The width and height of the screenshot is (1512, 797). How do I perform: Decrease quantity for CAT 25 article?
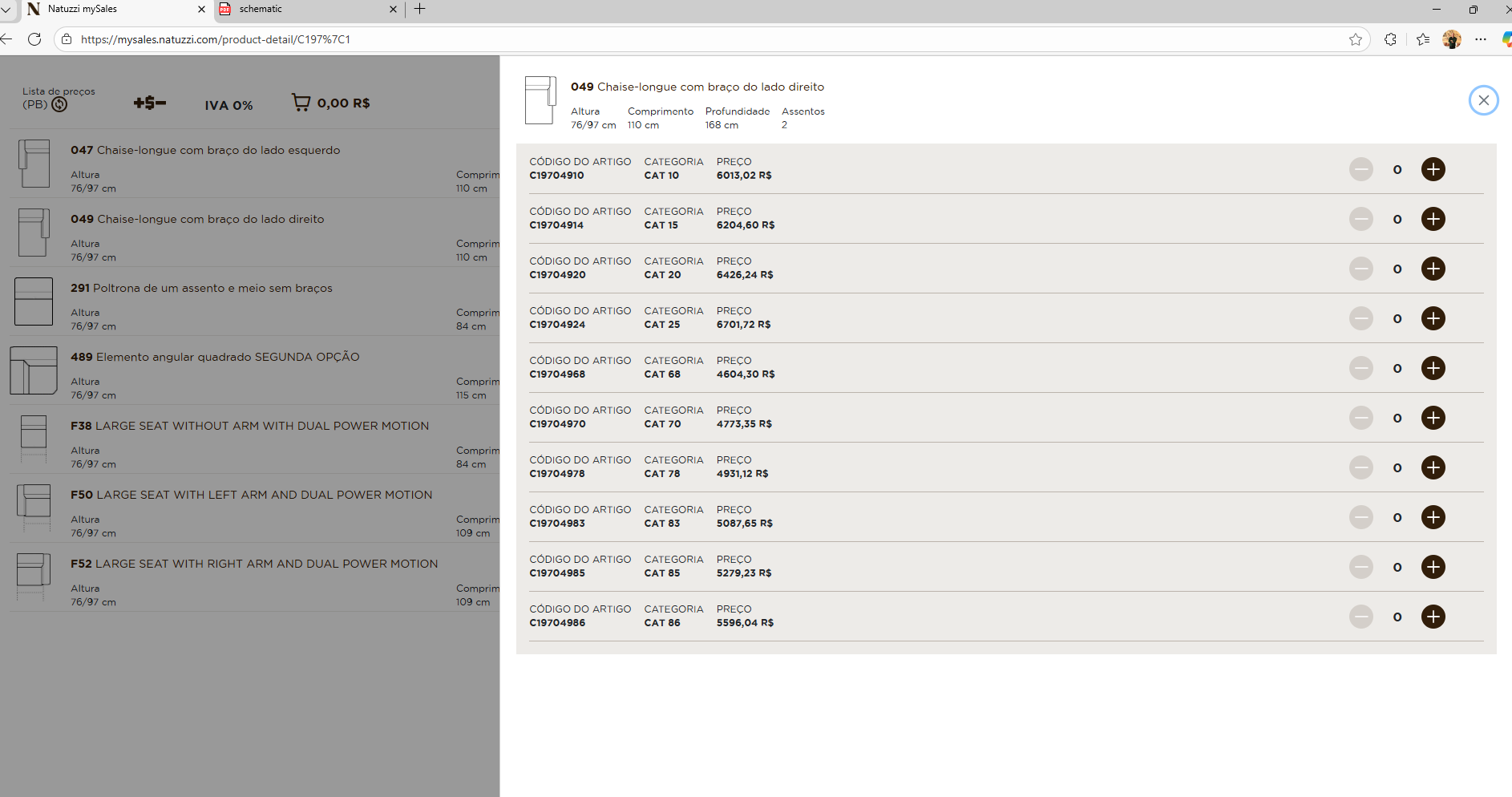point(1360,318)
